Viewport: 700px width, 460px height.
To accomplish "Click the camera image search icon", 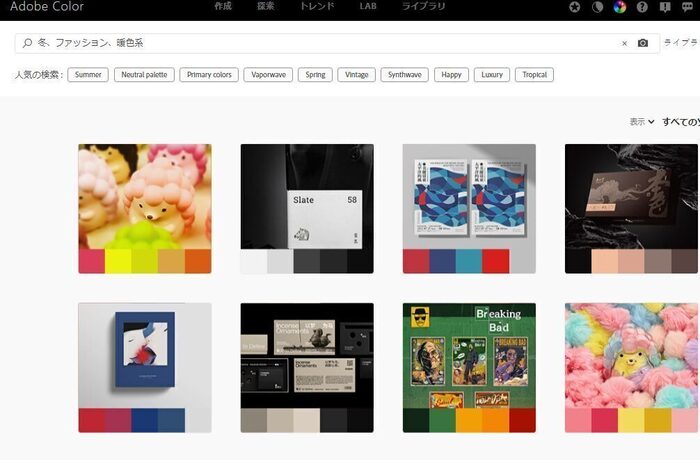I will click(x=643, y=43).
